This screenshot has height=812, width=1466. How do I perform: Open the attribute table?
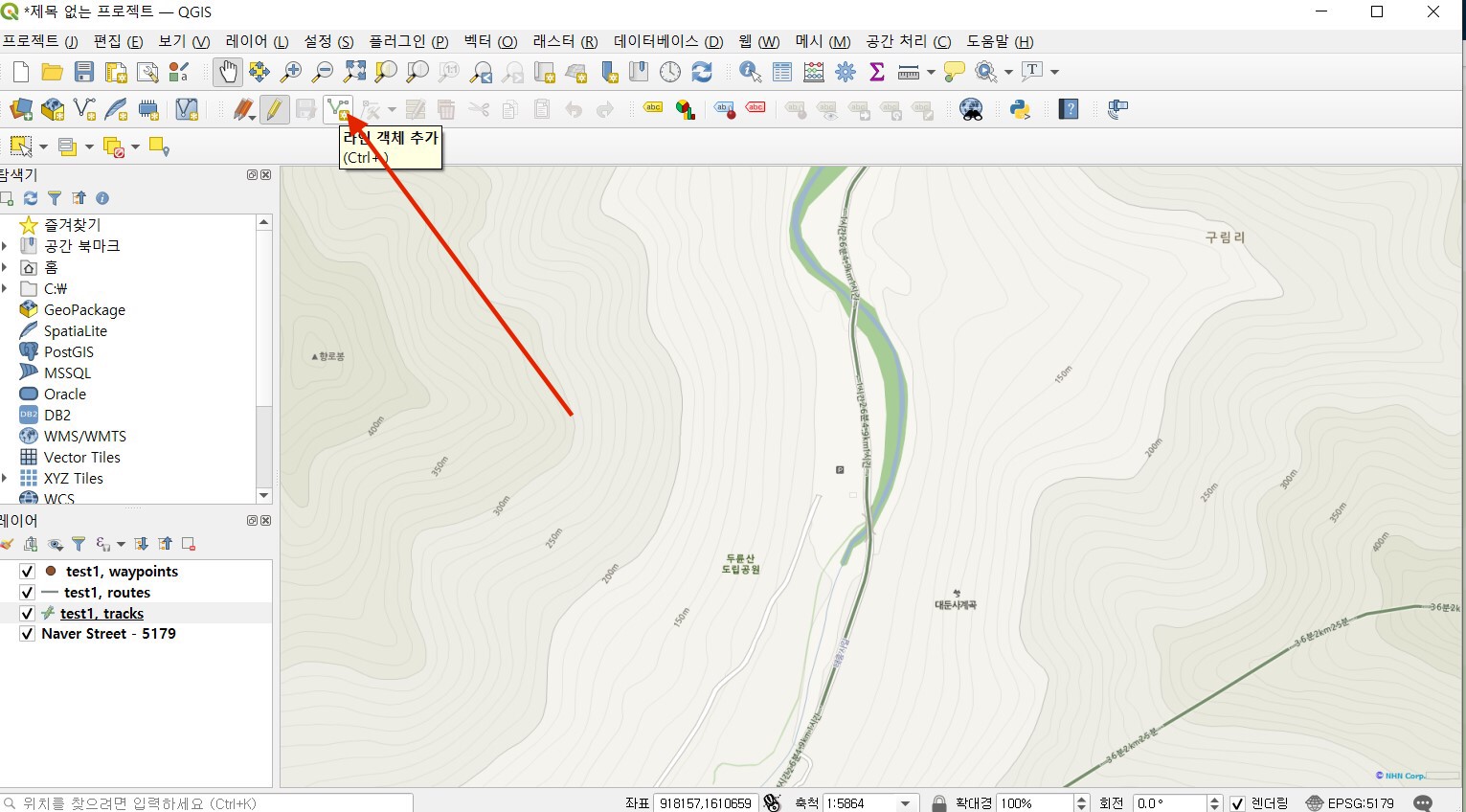coord(782,72)
